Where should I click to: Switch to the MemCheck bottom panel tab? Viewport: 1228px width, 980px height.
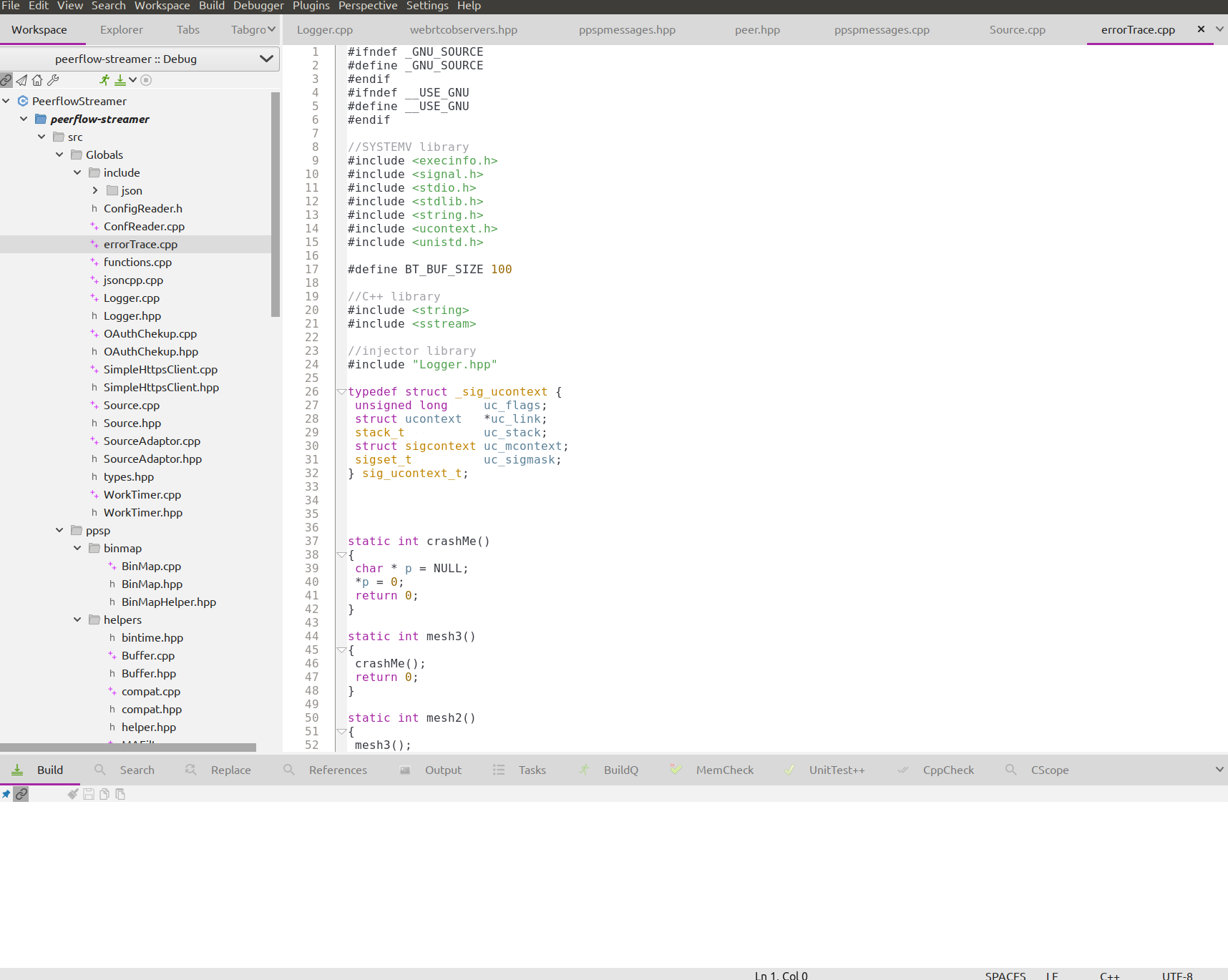pos(724,770)
